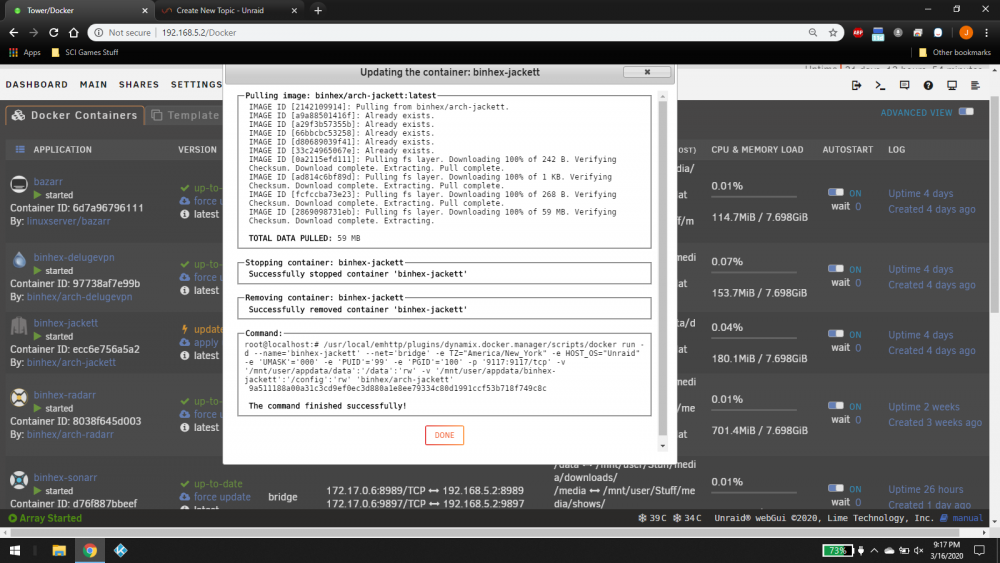
Task: Open the manual link in footer
Action: pyautogui.click(x=967, y=518)
